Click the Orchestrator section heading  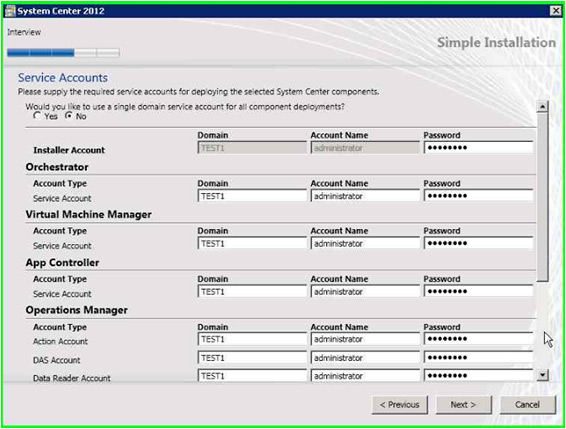pyautogui.click(x=57, y=167)
